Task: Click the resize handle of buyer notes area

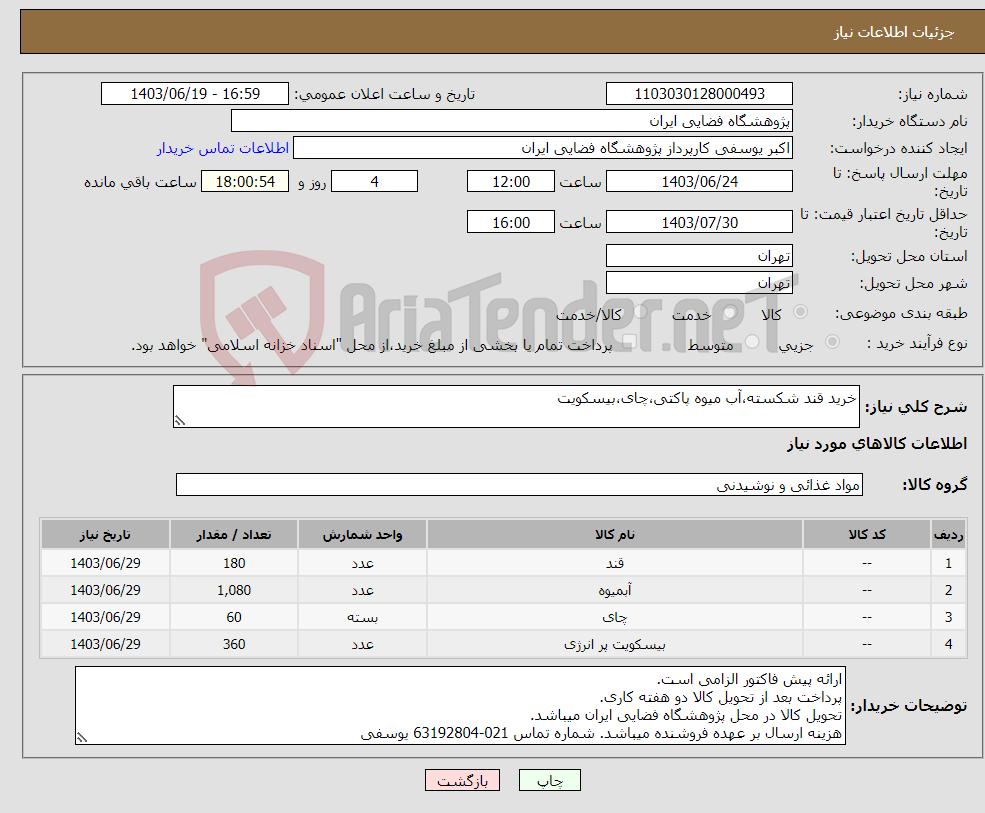Action: click(x=82, y=738)
